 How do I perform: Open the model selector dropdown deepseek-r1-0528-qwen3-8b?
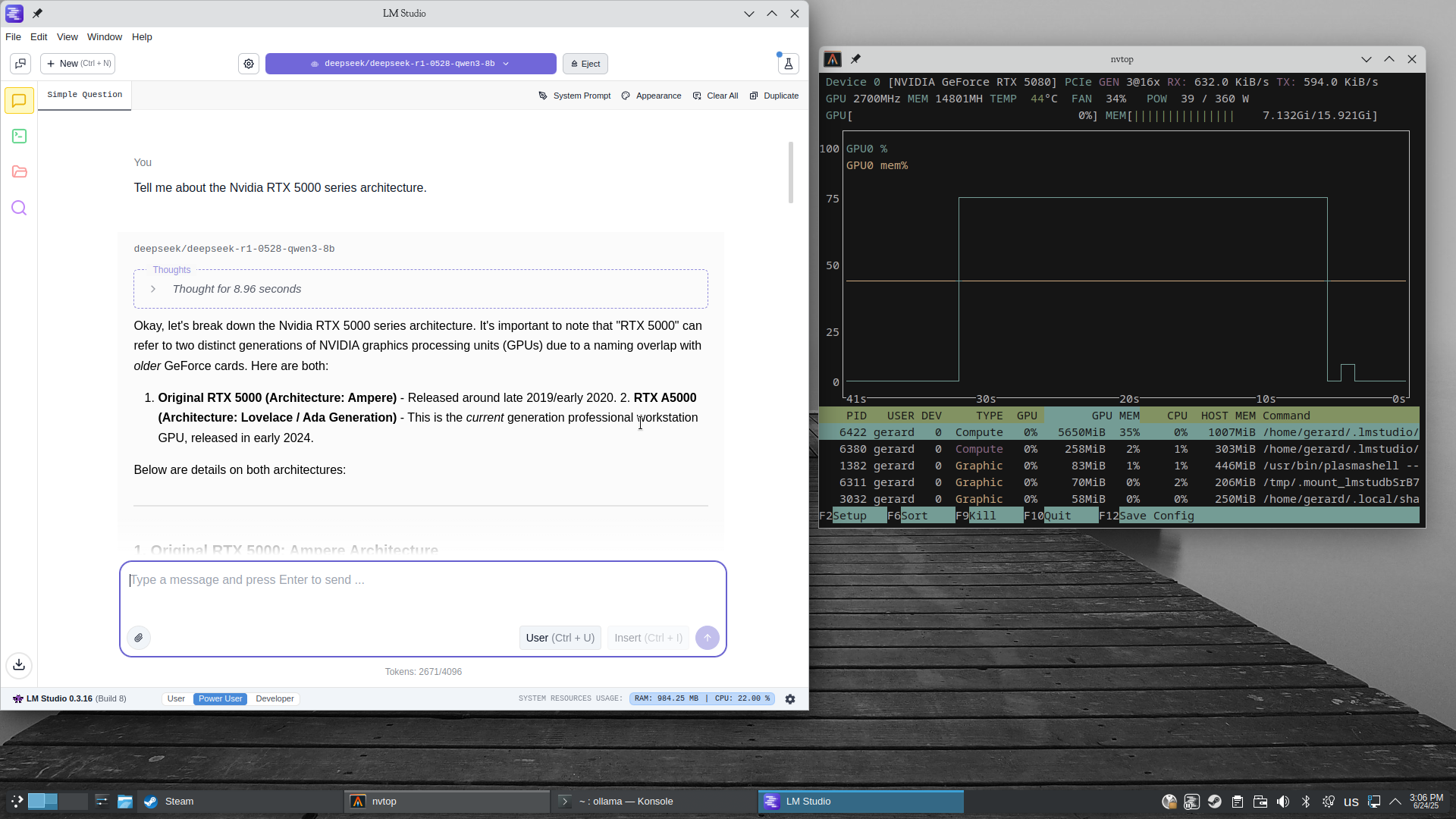pos(411,64)
